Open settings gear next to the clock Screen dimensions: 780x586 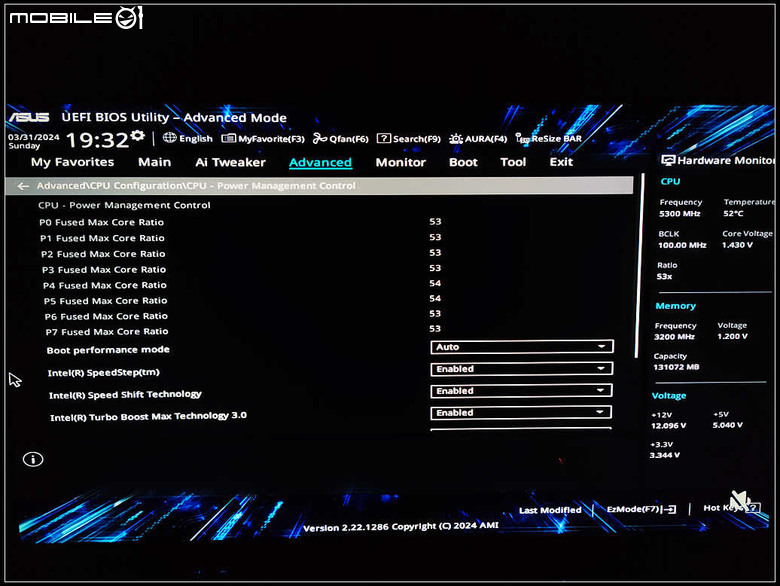pos(138,135)
